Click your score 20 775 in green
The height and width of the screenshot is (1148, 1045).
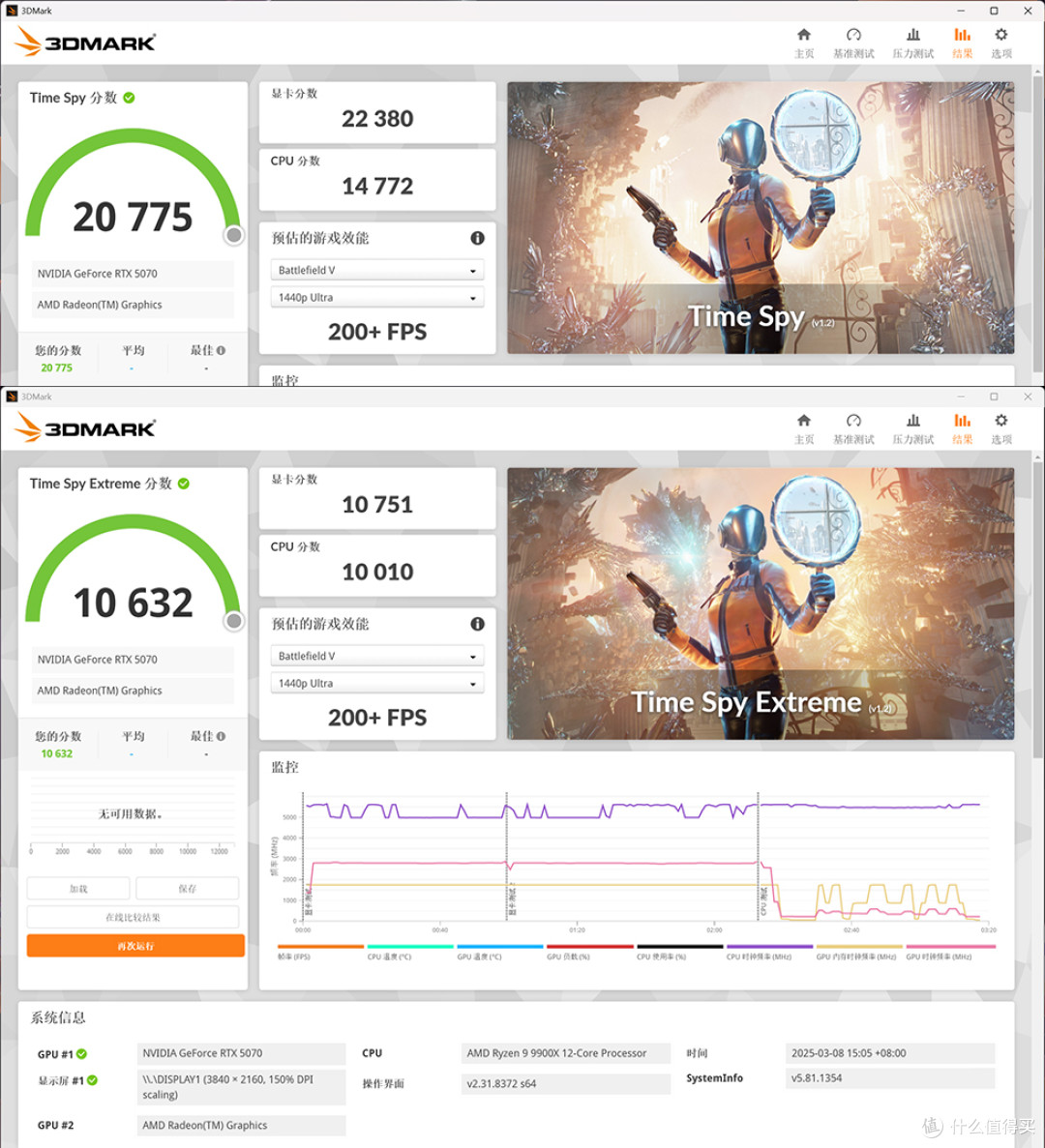coord(56,368)
